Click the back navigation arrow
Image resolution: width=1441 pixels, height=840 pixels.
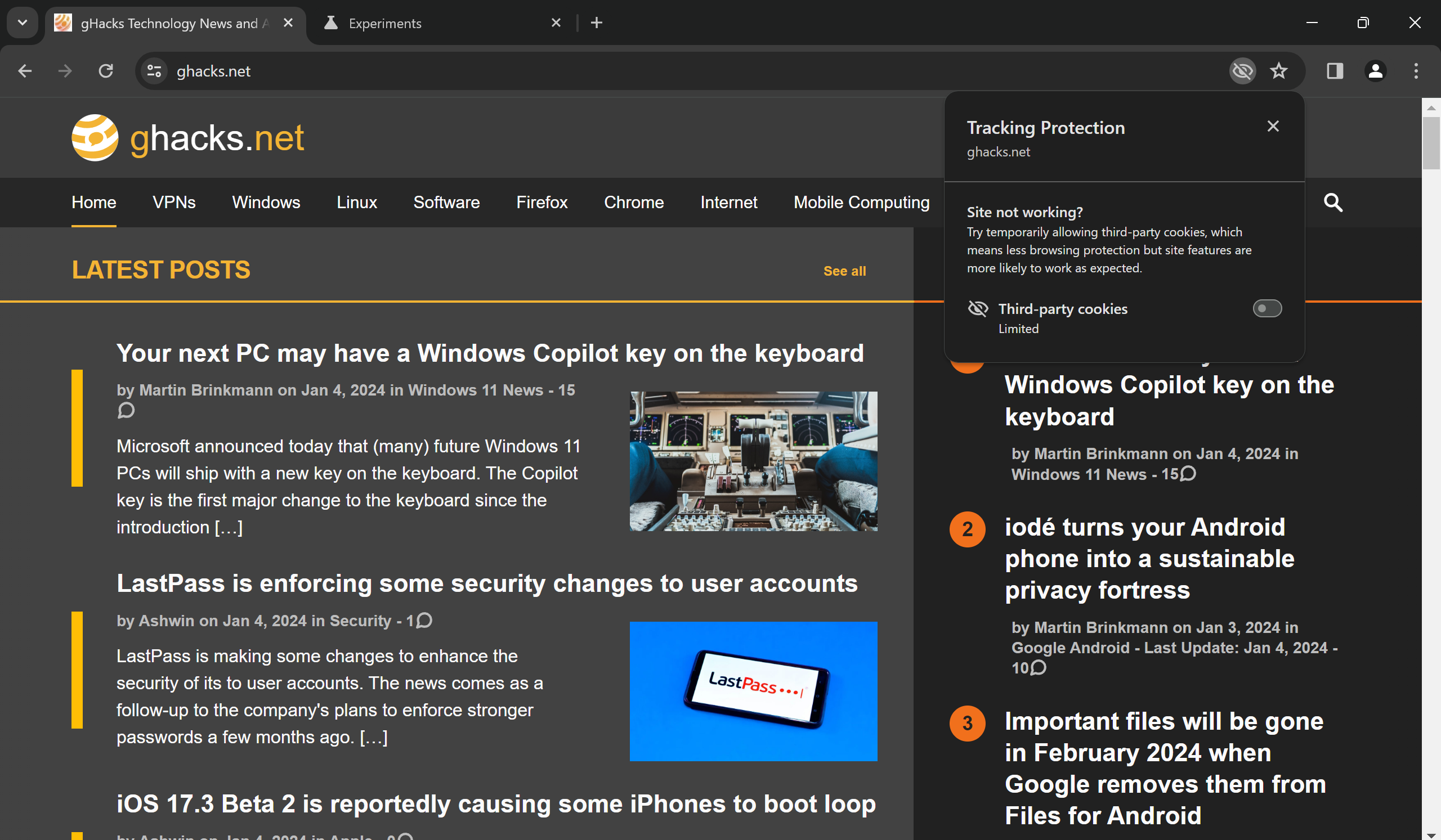pos(24,71)
